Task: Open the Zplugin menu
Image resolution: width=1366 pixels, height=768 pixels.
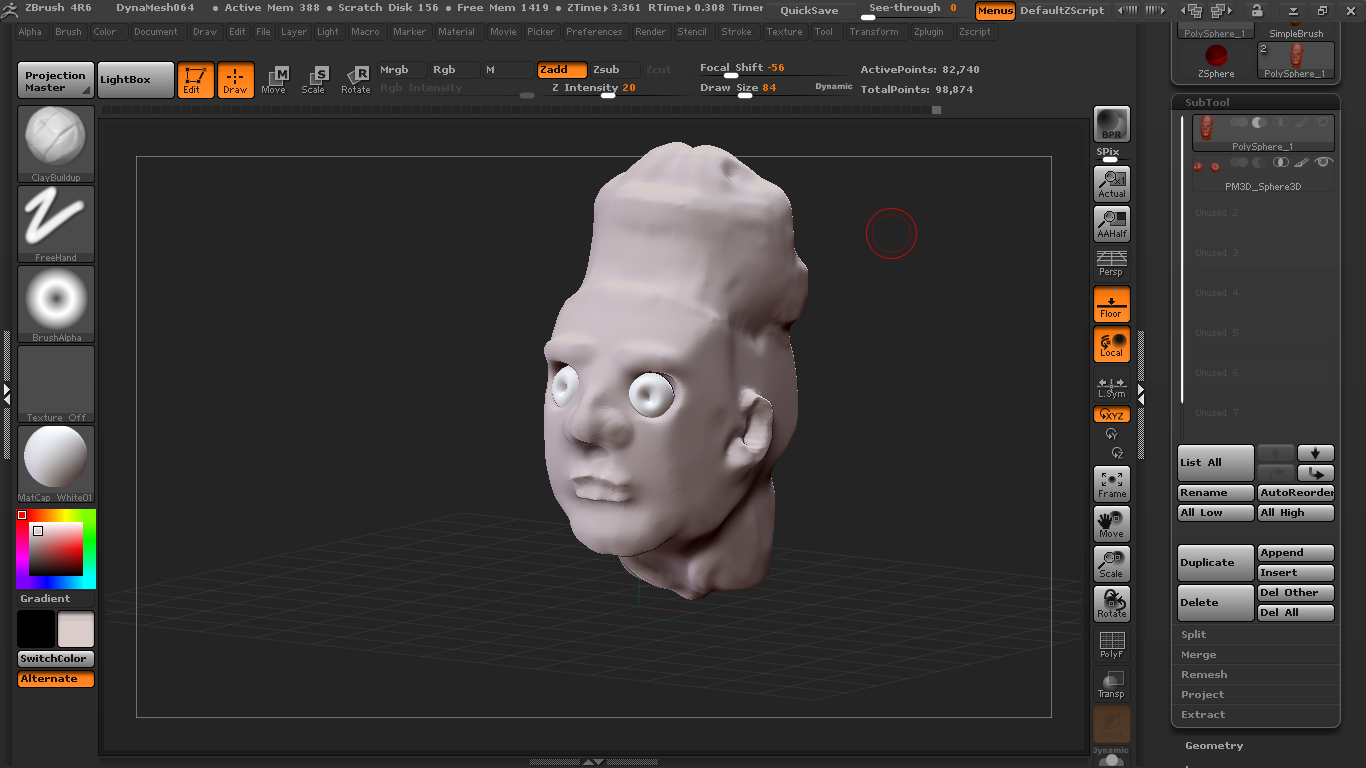Action: point(928,32)
